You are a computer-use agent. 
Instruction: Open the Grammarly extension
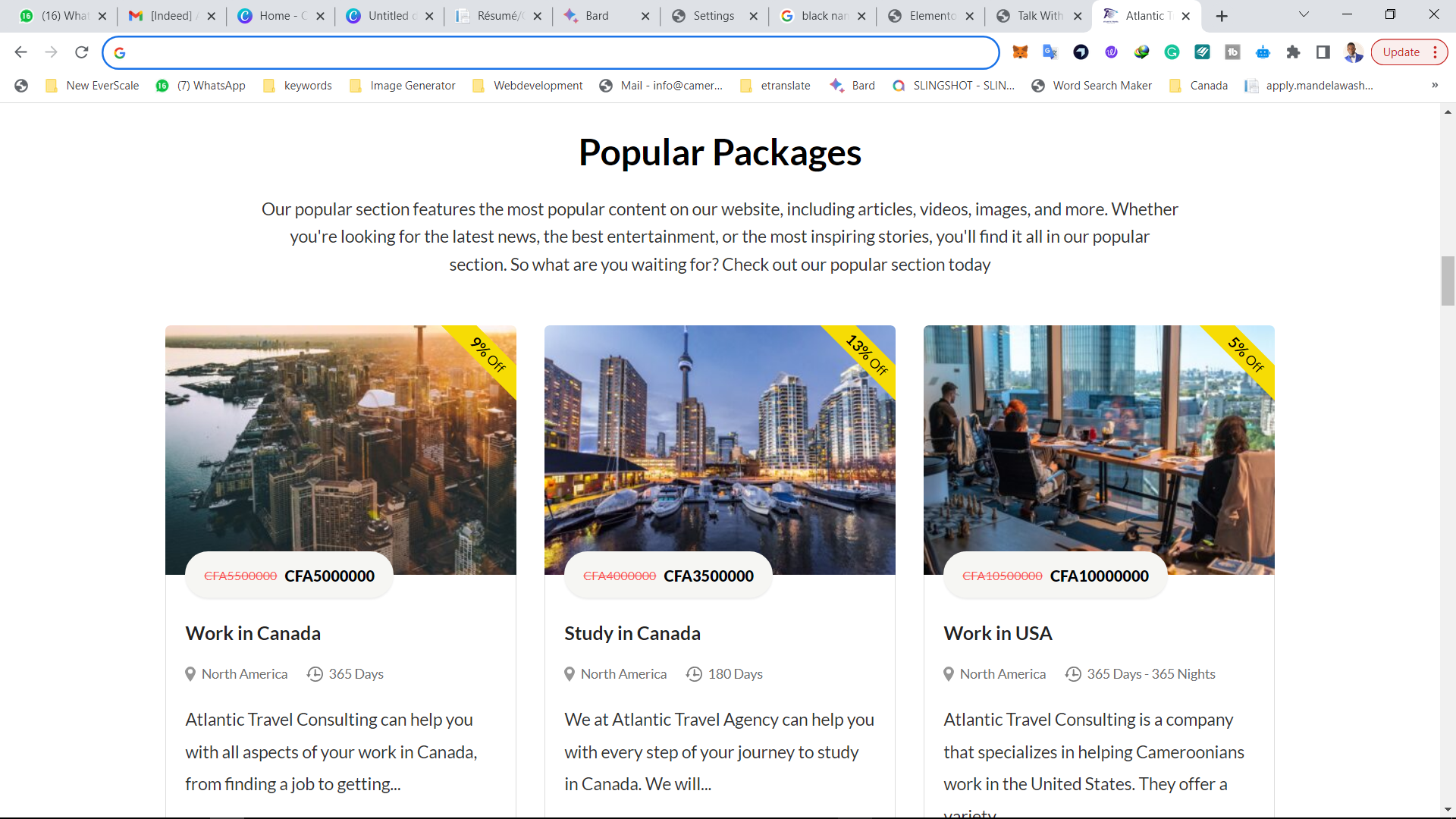tap(1172, 52)
